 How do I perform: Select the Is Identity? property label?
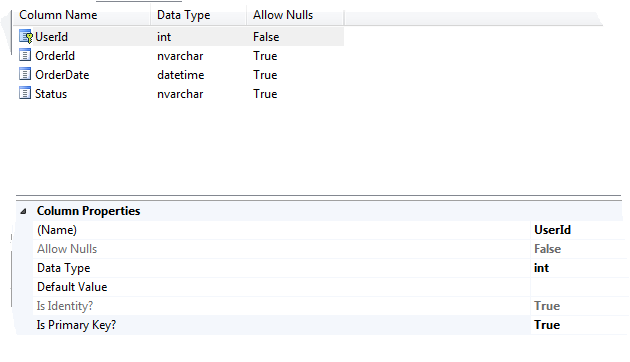pos(65,306)
